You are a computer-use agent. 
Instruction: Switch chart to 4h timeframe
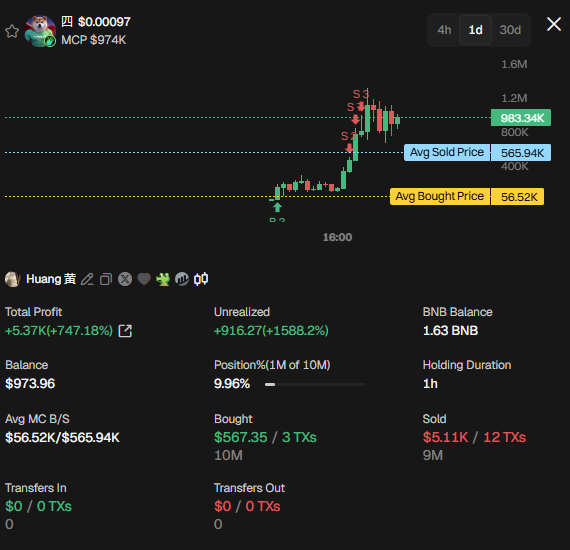444,30
